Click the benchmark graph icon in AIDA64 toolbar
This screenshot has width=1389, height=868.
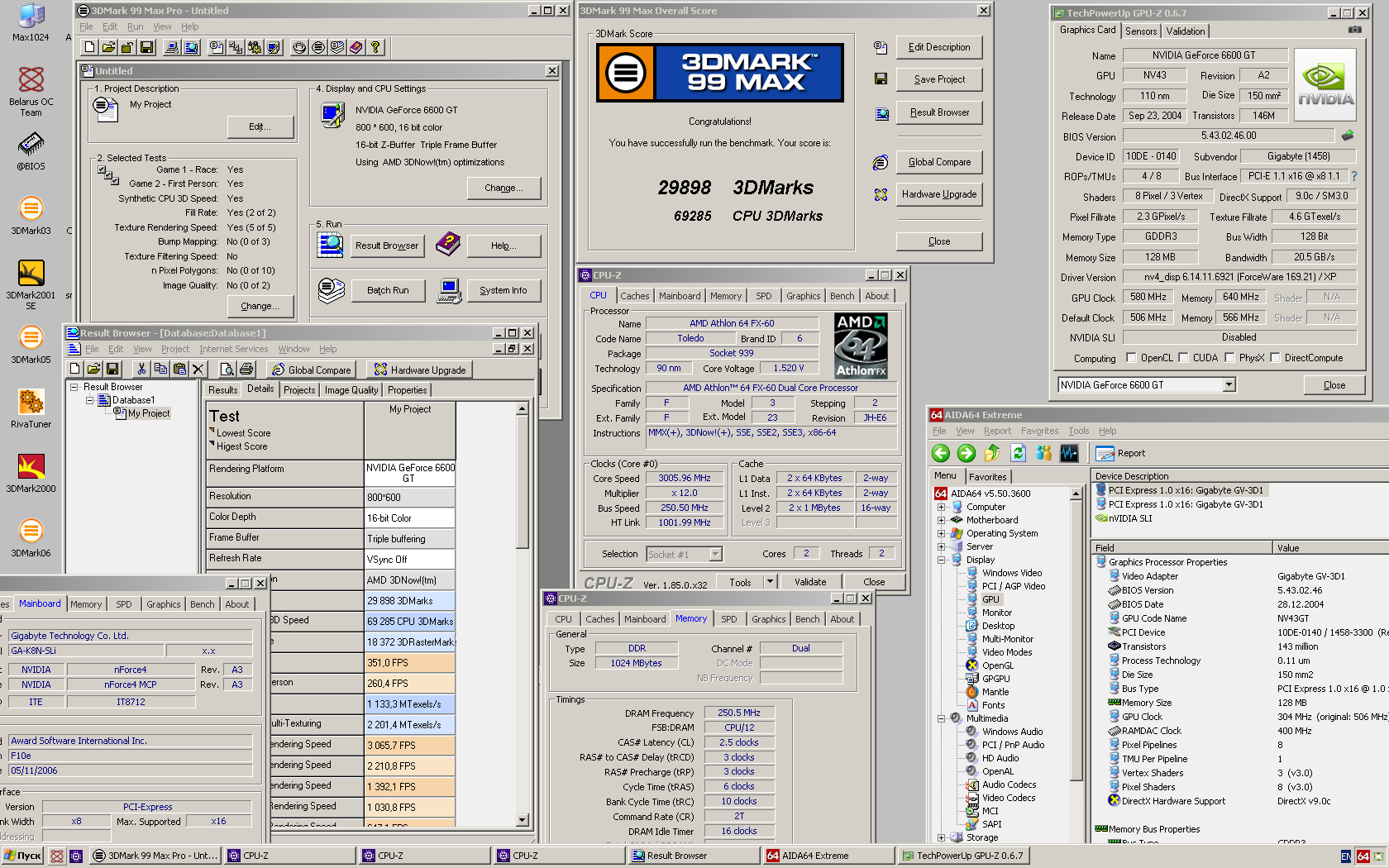coord(1070,453)
